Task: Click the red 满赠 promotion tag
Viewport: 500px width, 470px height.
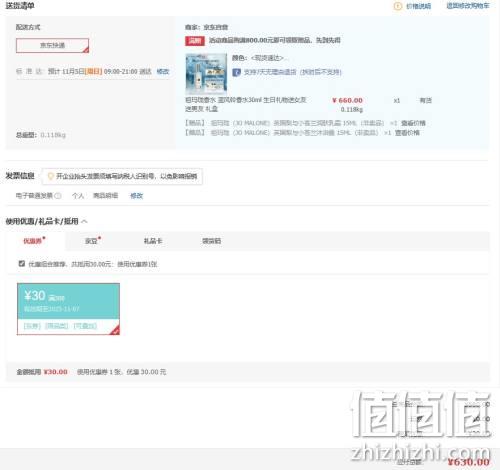Action: [x=195, y=41]
